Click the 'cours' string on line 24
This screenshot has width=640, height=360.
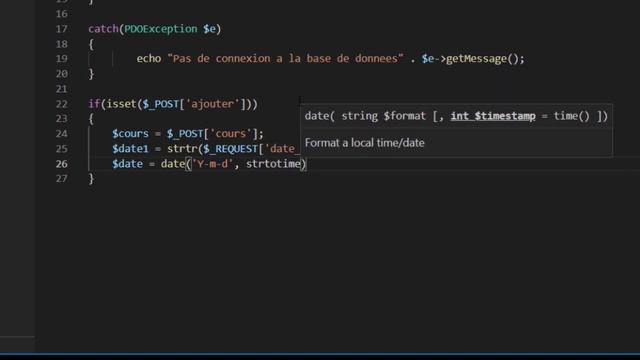231,134
